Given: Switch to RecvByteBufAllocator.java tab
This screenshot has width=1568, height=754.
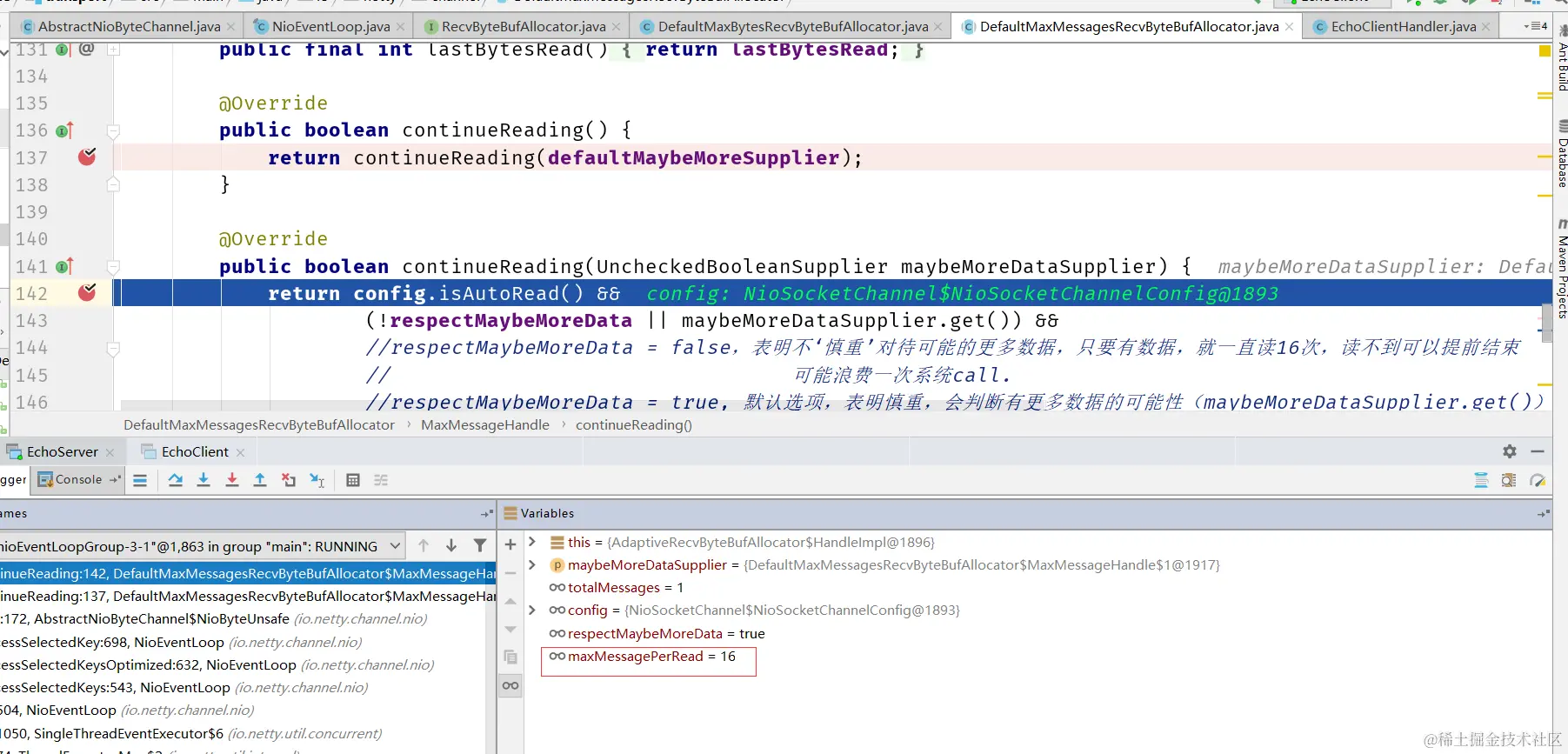Looking at the screenshot, I should coord(523,26).
